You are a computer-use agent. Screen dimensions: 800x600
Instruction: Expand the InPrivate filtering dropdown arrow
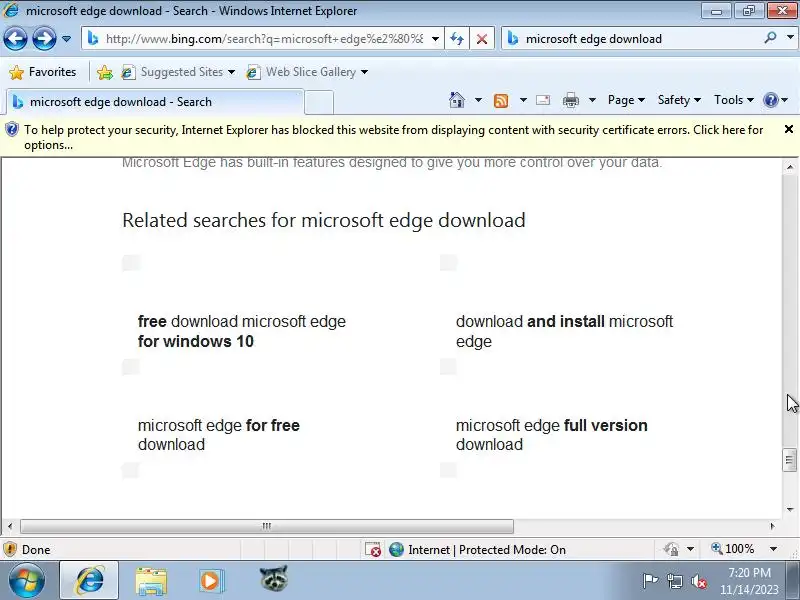tap(690, 549)
